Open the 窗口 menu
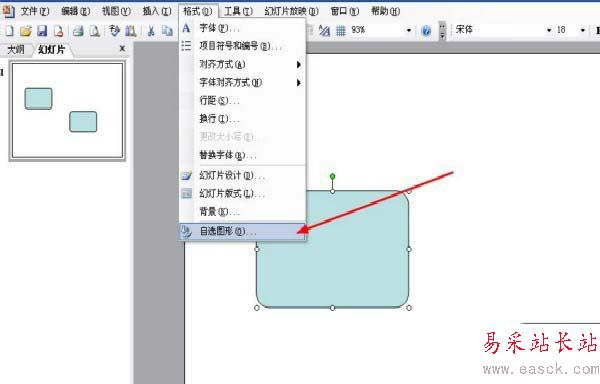The image size is (600, 384). (x=344, y=11)
